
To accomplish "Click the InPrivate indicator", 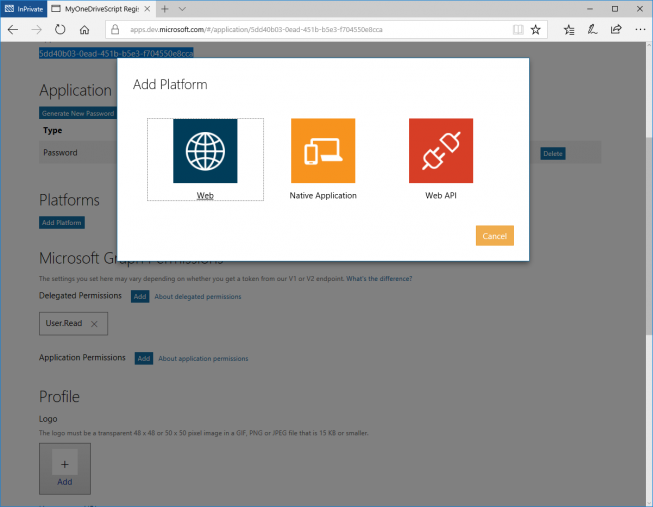I will coord(24,9).
